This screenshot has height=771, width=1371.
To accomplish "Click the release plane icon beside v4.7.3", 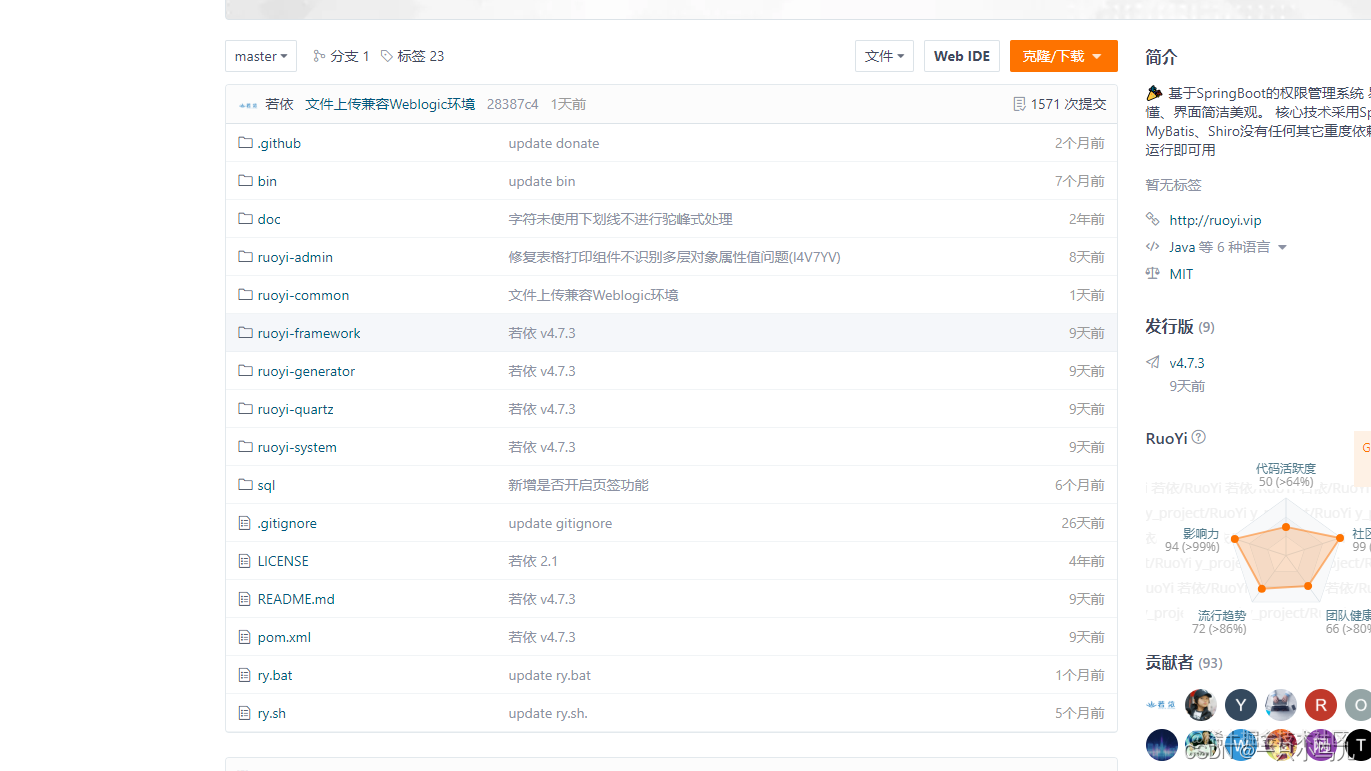I will click(x=1152, y=363).
